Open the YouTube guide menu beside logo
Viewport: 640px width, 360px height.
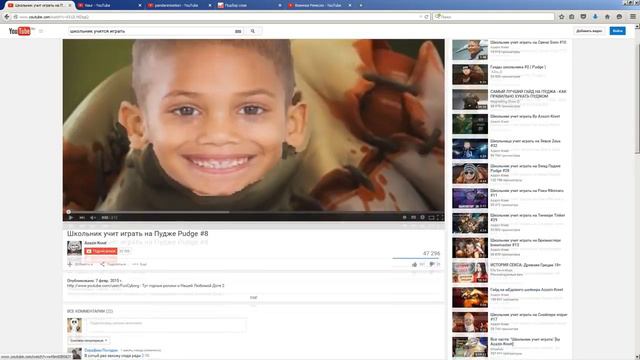pyautogui.click(x=41, y=31)
